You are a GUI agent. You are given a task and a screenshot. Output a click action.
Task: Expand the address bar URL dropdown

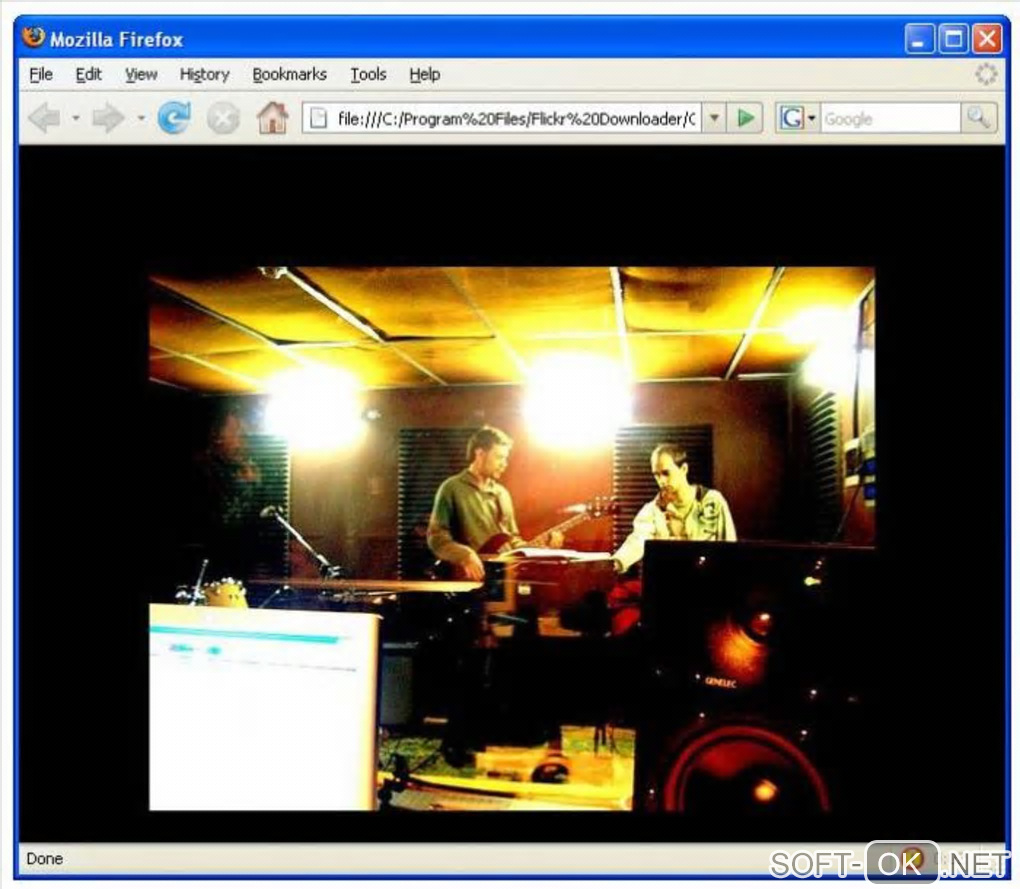click(714, 118)
